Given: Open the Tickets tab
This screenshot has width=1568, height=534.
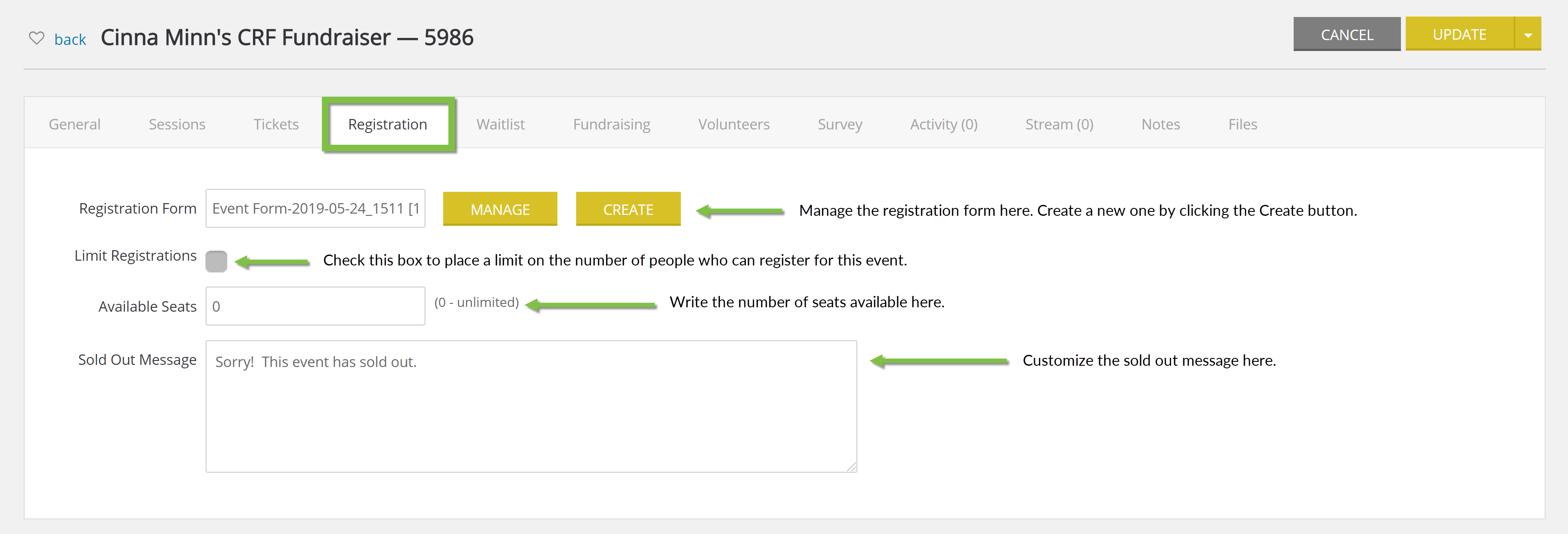Looking at the screenshot, I should click(x=276, y=124).
